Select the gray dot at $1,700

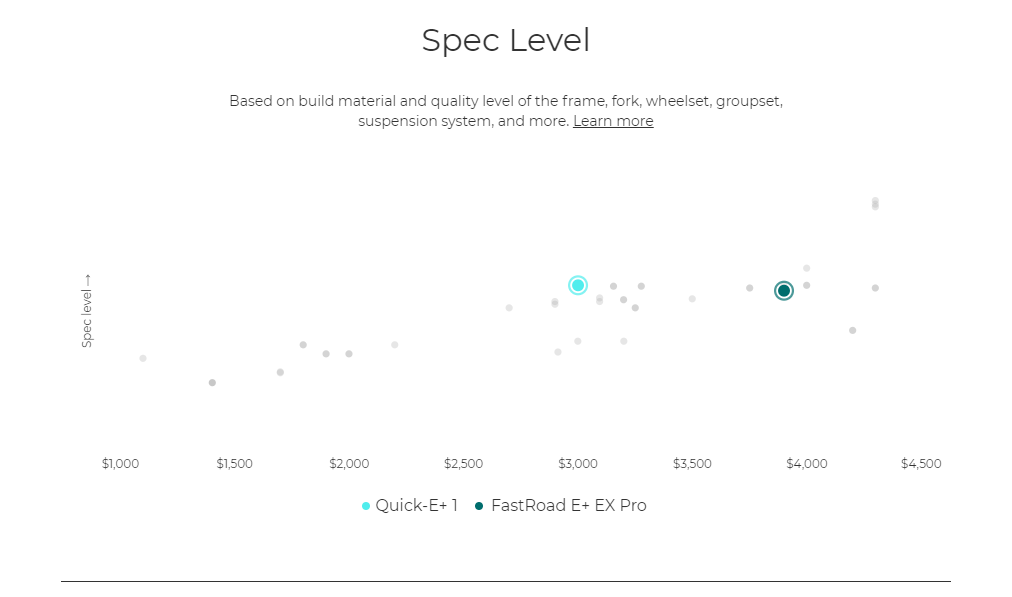tap(280, 372)
